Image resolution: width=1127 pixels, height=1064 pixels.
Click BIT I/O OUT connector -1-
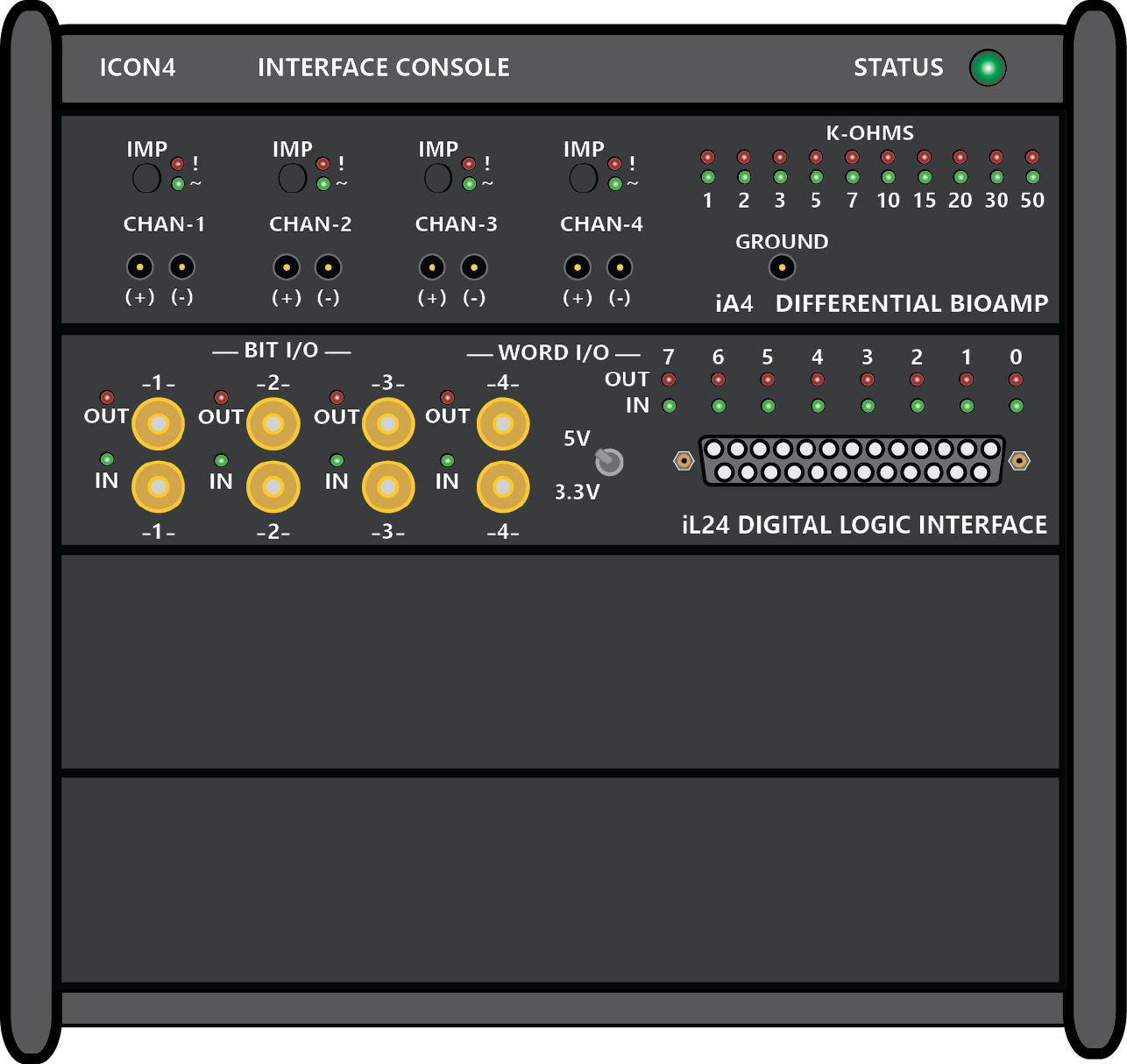coord(159,424)
